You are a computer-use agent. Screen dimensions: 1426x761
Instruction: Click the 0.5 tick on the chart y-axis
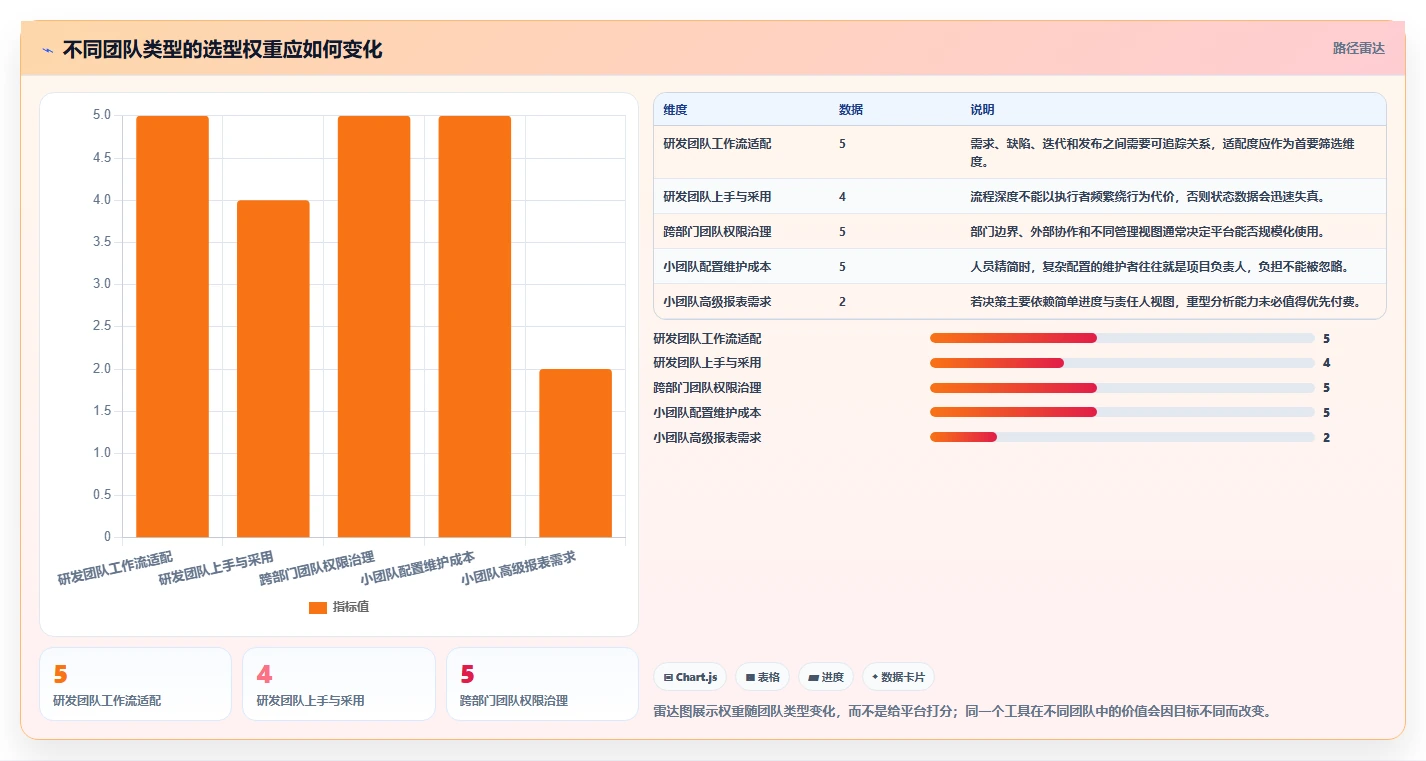(x=102, y=495)
